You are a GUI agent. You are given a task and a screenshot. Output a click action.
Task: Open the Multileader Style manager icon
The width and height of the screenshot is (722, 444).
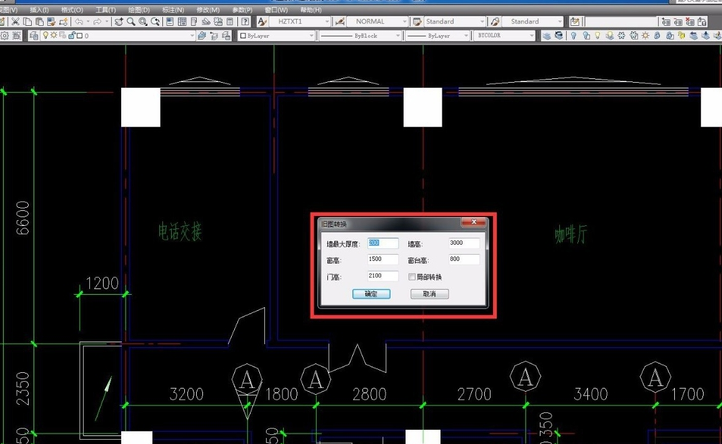495,22
